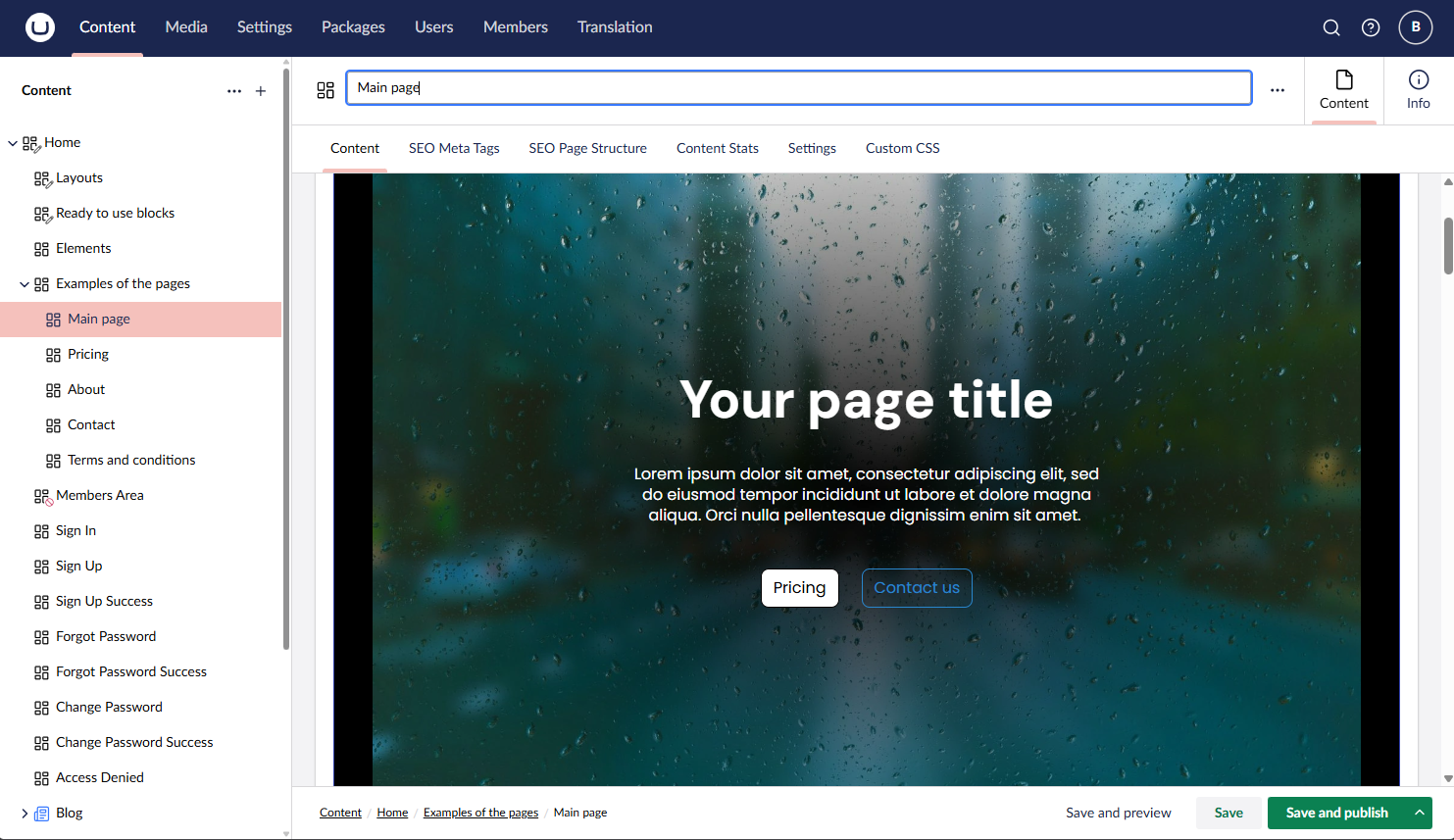Open the help question mark icon
This screenshot has height=840, width=1454.
[x=1371, y=27]
